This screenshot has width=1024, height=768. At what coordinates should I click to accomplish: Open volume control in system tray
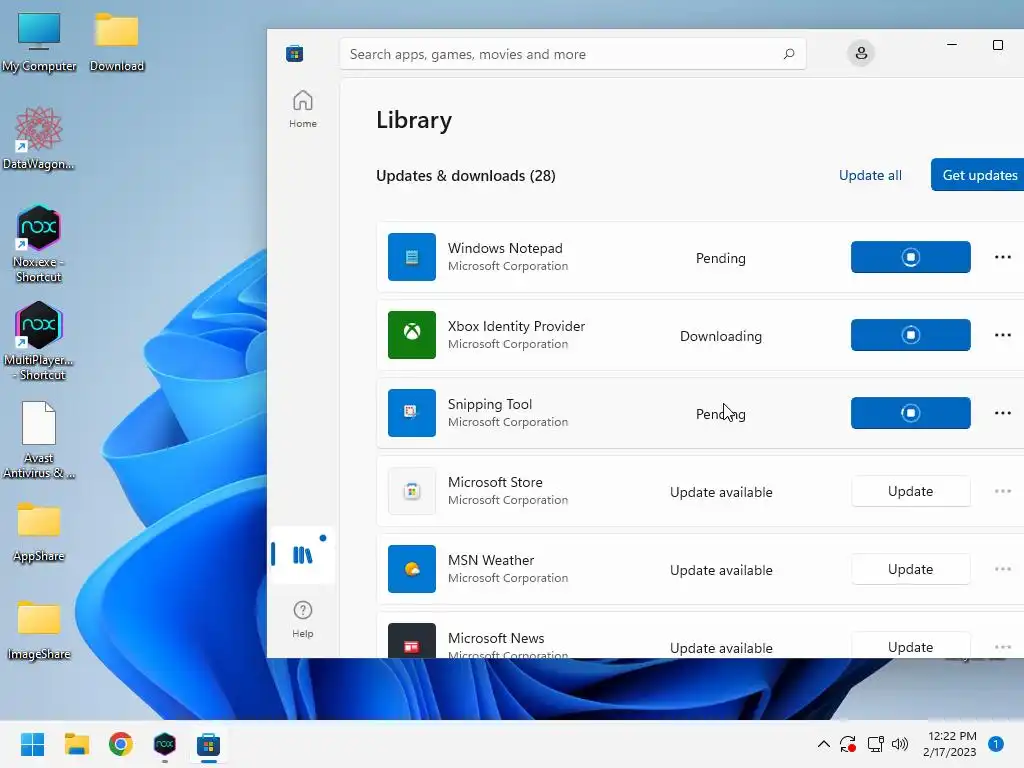tap(900, 744)
